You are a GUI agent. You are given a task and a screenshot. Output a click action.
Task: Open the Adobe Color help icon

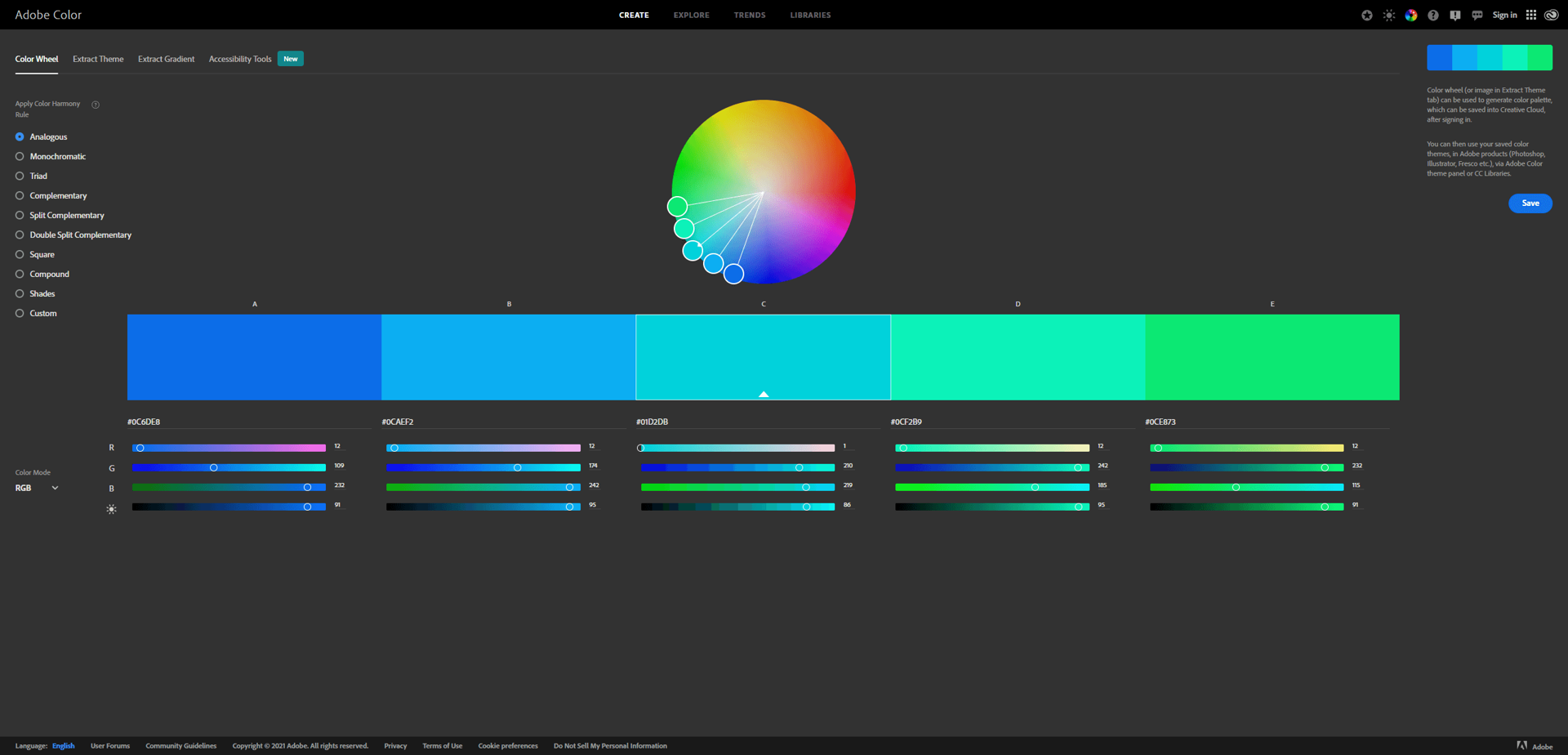click(1432, 15)
